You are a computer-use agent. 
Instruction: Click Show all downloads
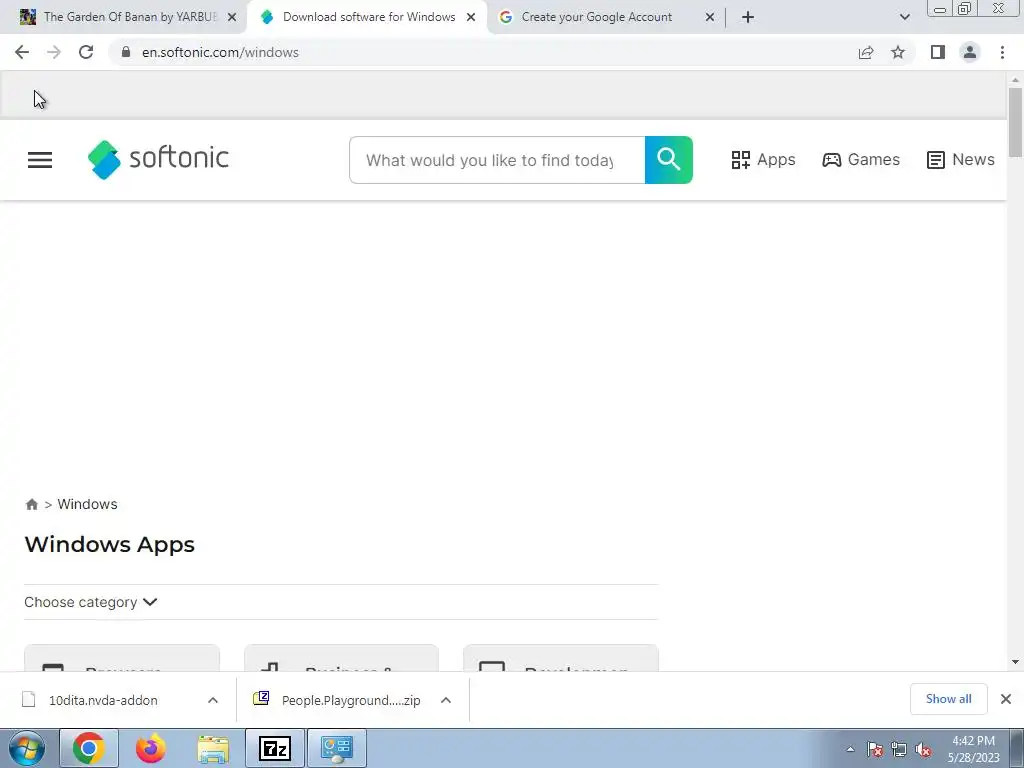[948, 699]
